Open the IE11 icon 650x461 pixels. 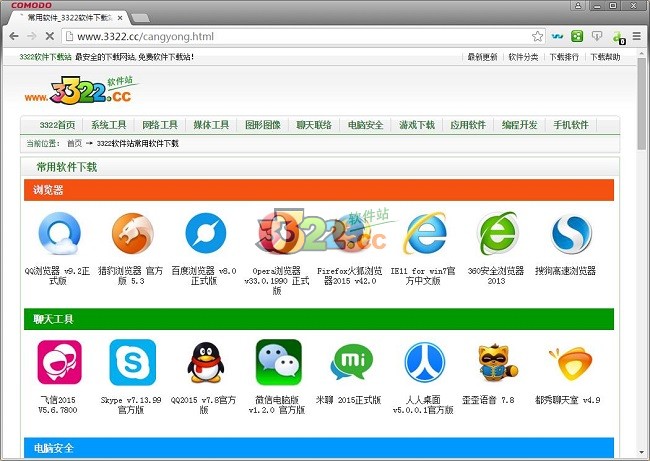[425, 233]
